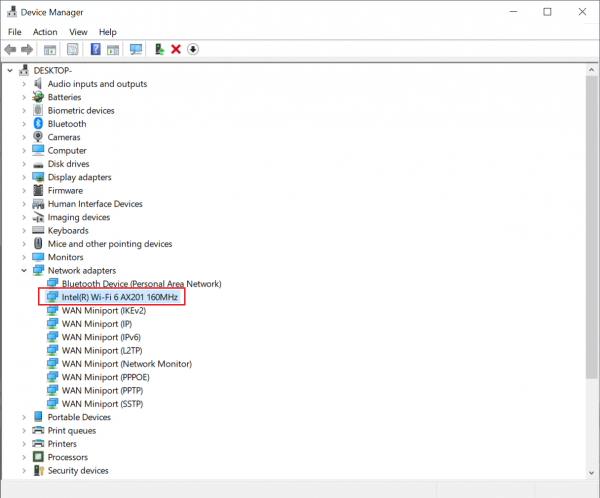Collapse the Network adapters category
Screen dimensions: 600x498
coord(24,271)
